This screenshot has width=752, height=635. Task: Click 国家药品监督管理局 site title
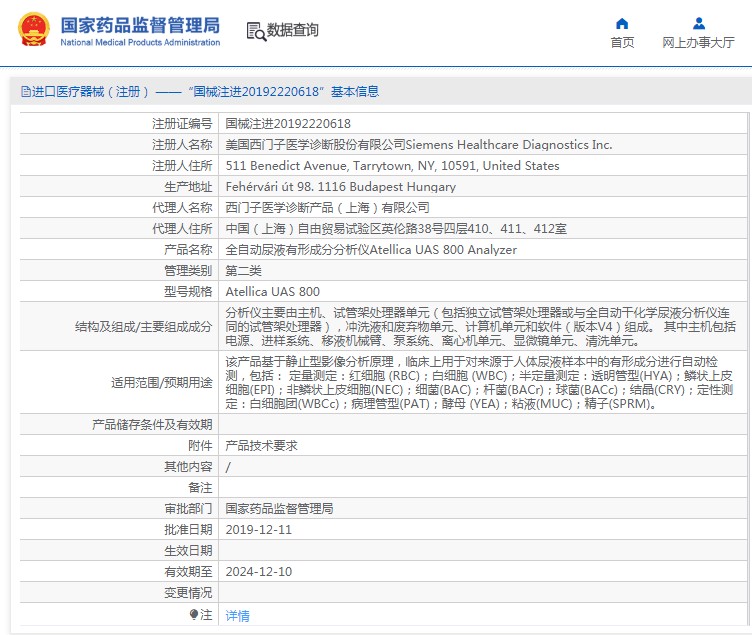click(140, 25)
